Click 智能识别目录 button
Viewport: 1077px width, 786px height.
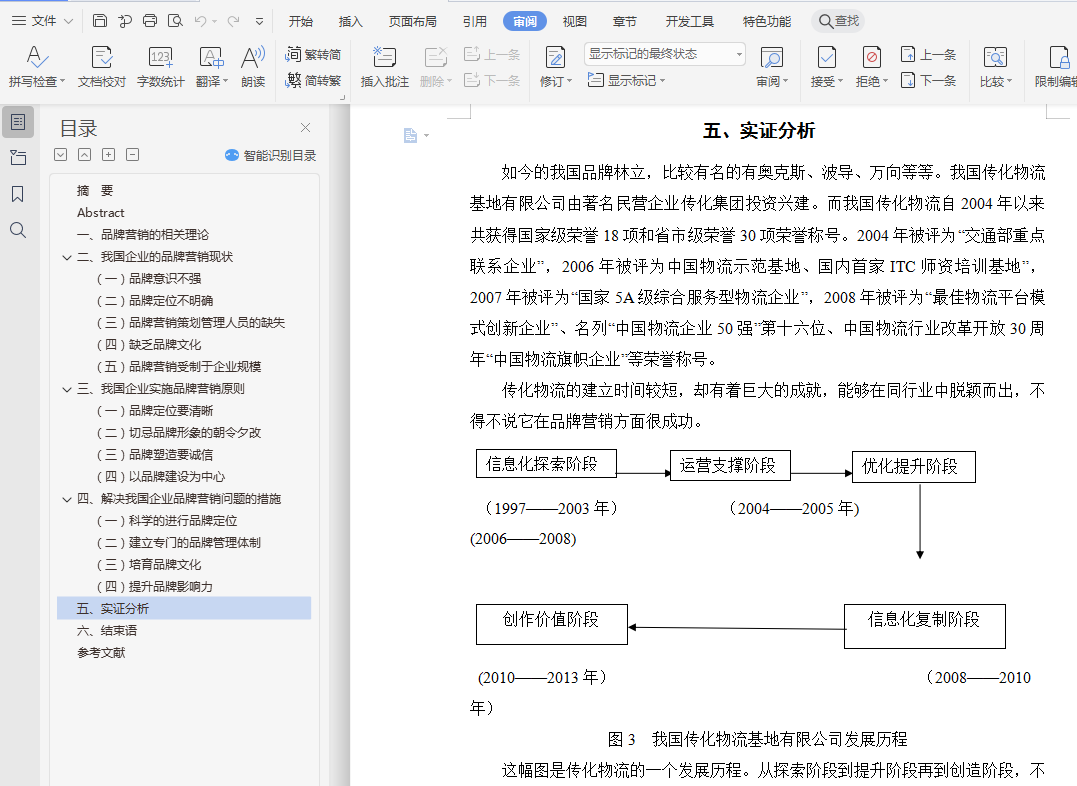point(271,155)
